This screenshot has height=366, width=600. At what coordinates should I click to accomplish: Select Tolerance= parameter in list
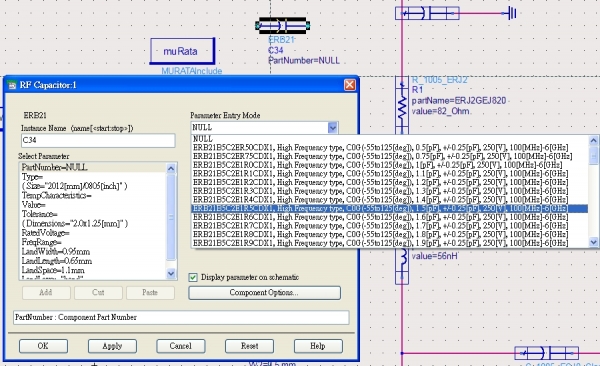point(93,214)
